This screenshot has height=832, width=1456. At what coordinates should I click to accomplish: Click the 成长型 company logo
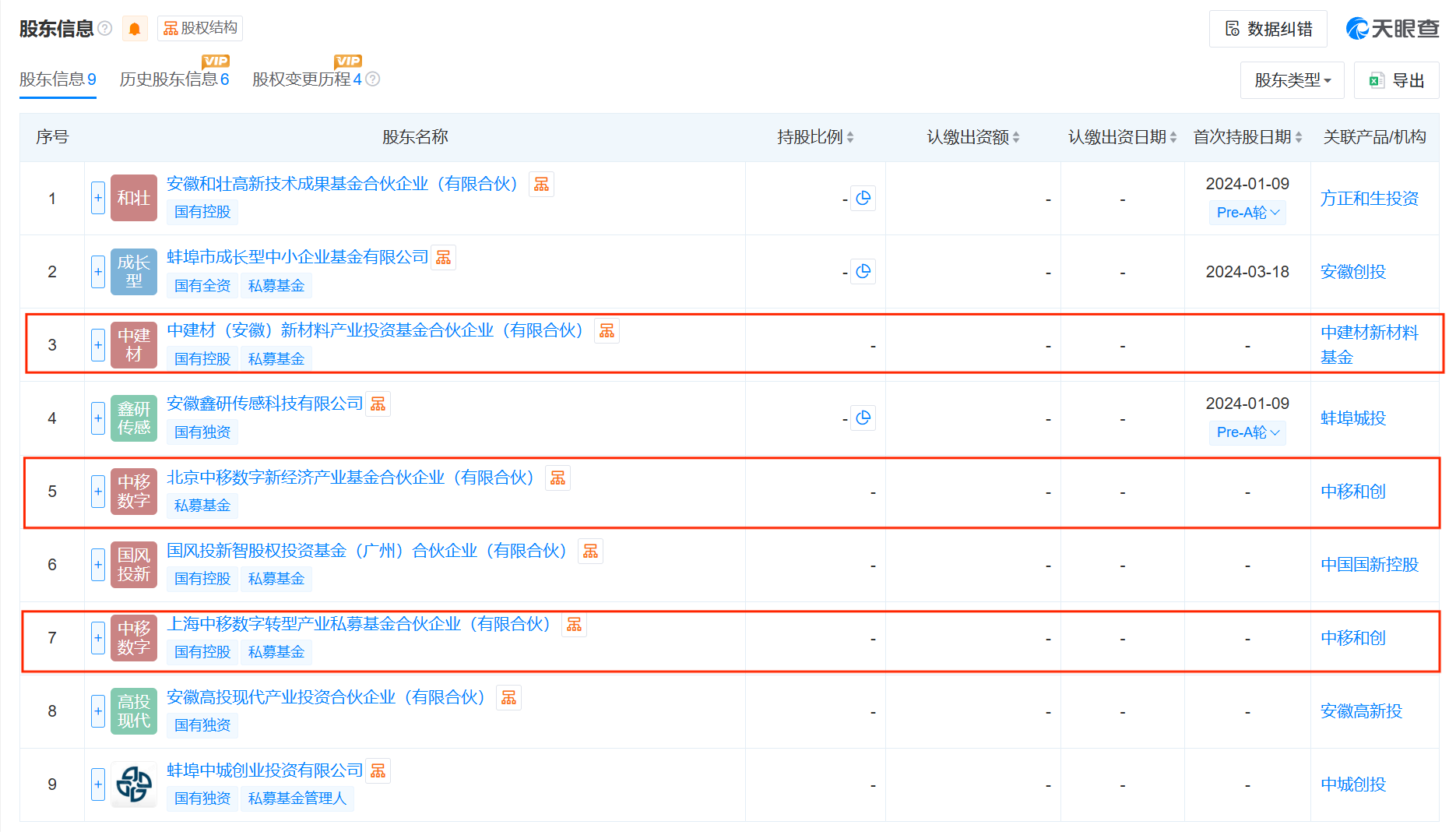(134, 271)
